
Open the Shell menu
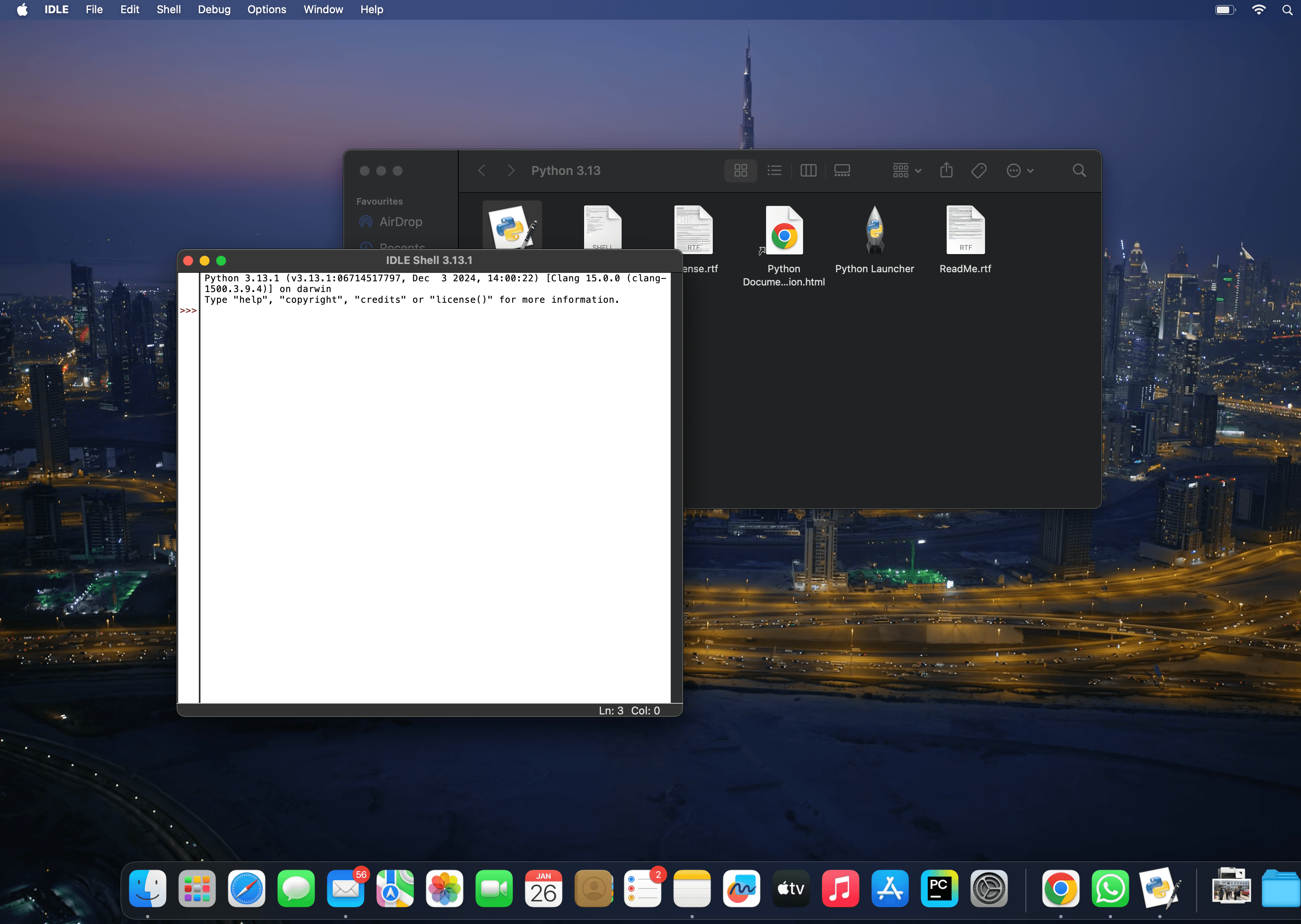[x=168, y=9]
